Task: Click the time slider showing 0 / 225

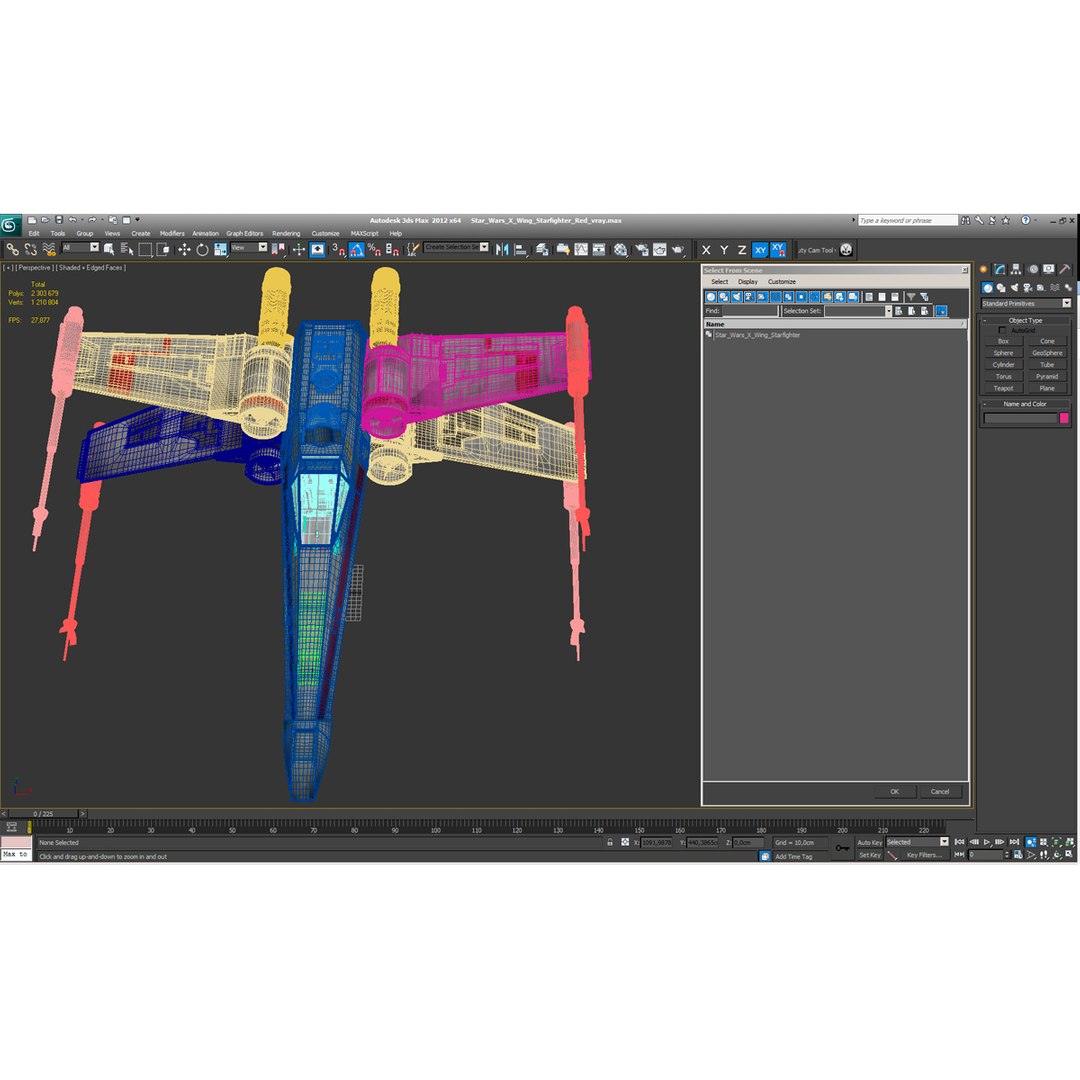Action: [43, 814]
